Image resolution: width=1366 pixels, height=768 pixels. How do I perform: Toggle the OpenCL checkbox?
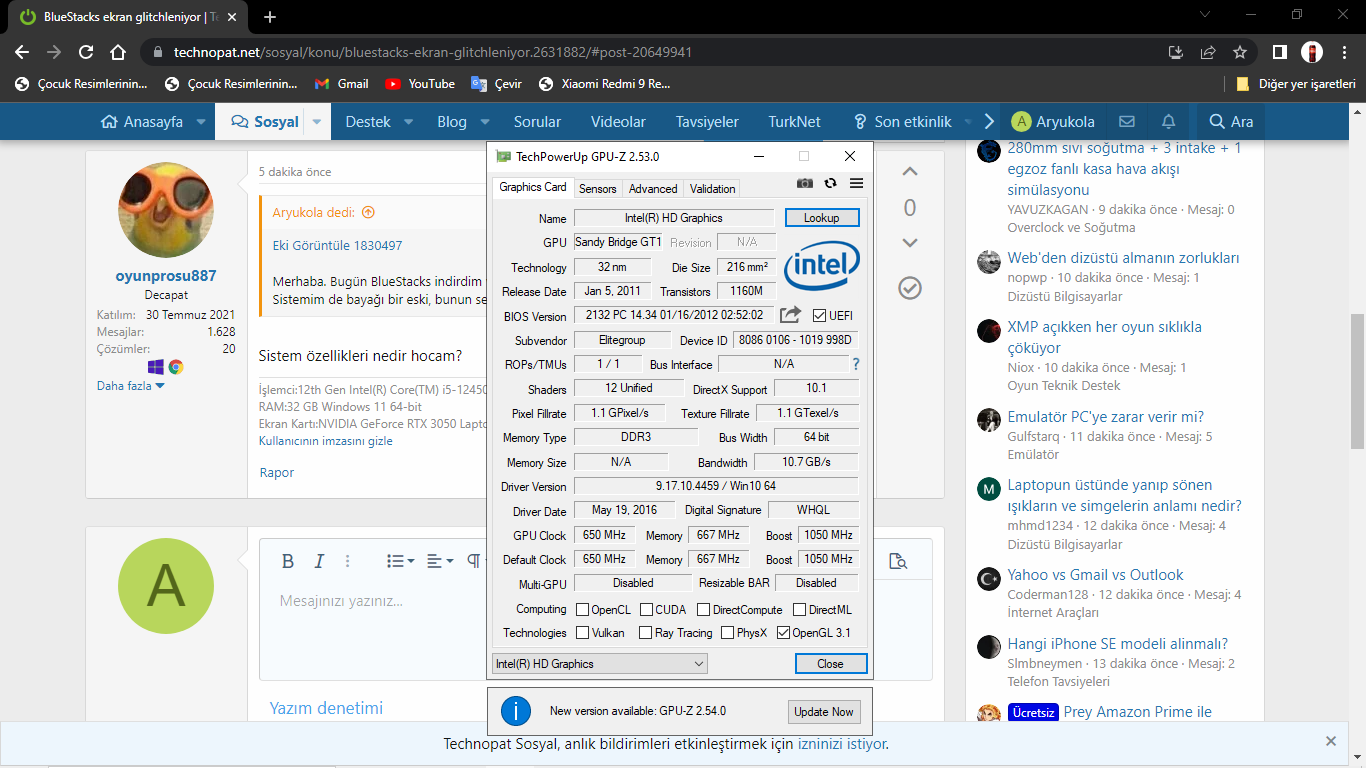[x=583, y=610]
